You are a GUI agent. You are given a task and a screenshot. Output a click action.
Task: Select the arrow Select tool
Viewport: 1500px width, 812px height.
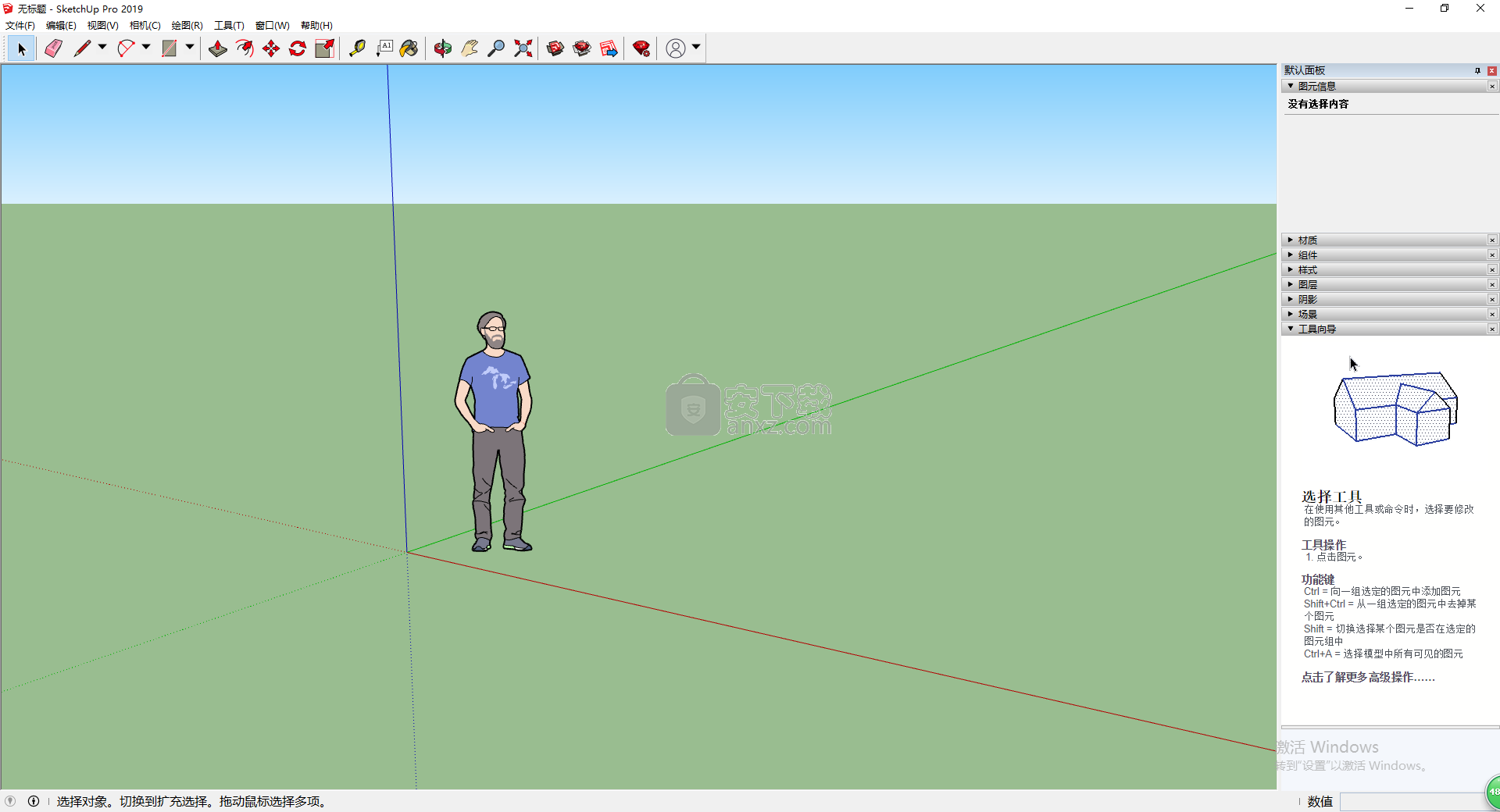tap(21, 48)
